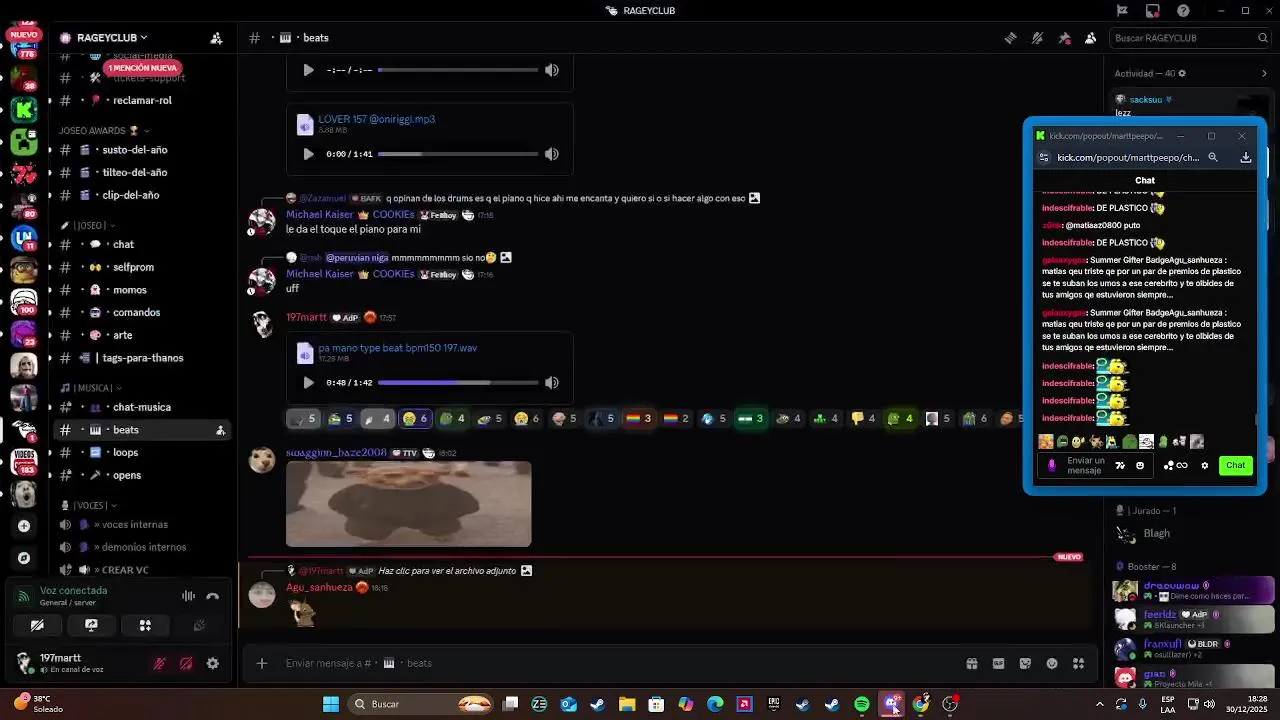The width and height of the screenshot is (1280, 720).
Task: Undeafen the headphones
Action: (x=186, y=663)
